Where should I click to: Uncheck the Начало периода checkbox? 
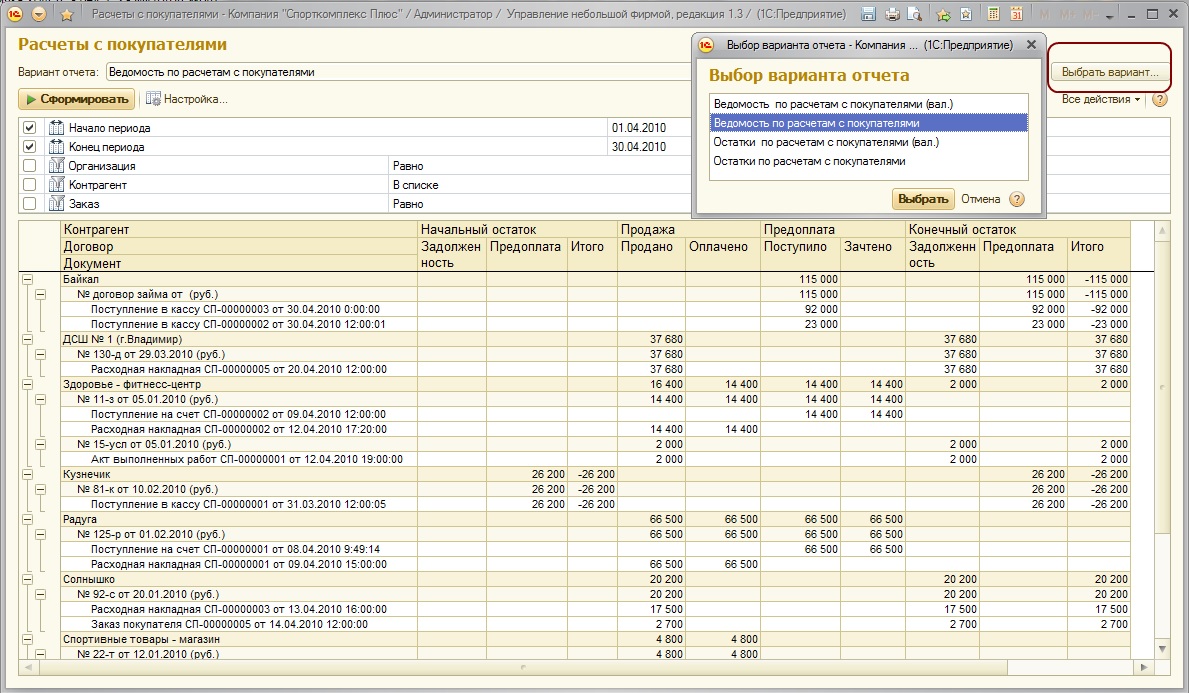tap(29, 128)
